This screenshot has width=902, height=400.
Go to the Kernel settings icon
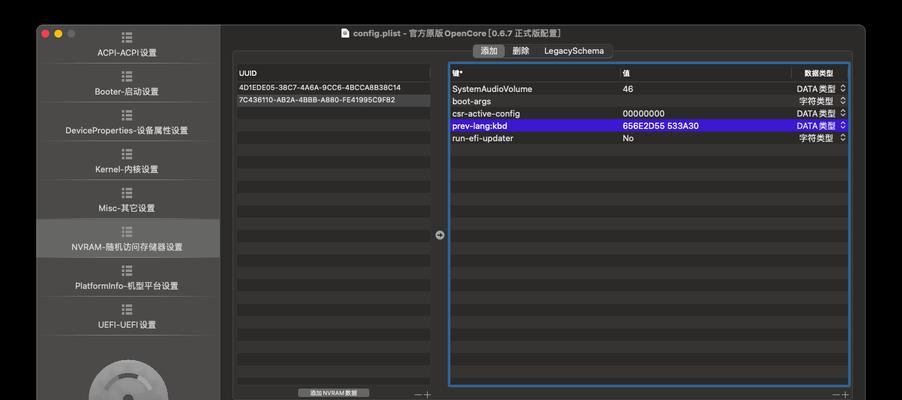127,154
